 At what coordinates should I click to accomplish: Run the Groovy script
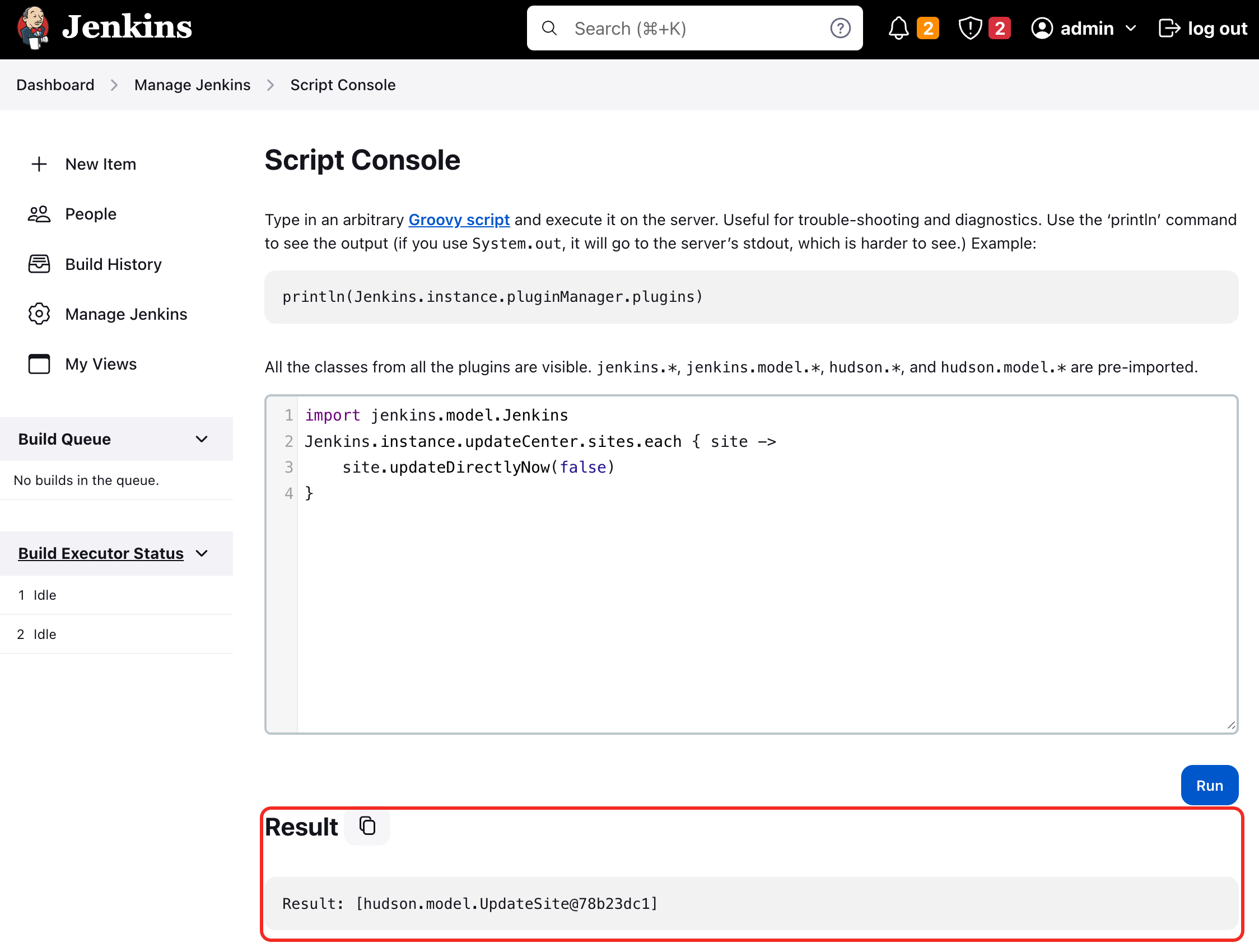1210,785
